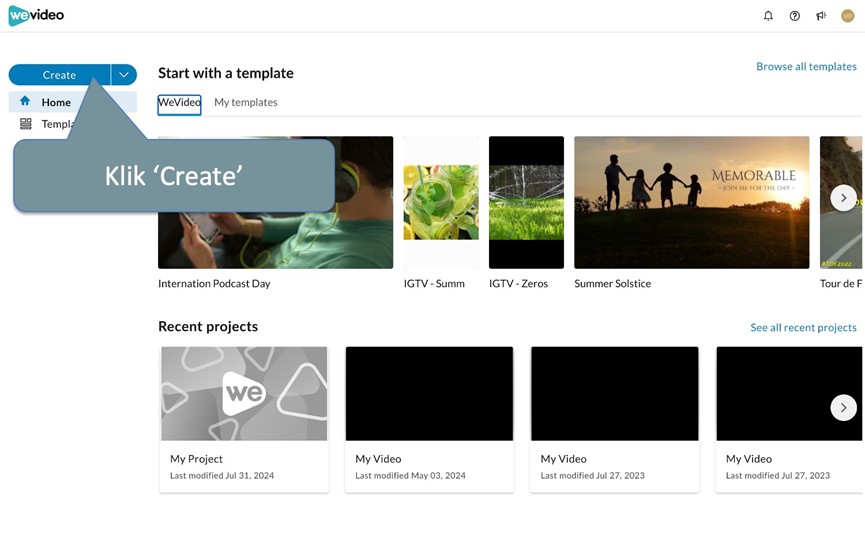Expand the Create dropdown arrow
865x545 pixels.
click(x=124, y=74)
